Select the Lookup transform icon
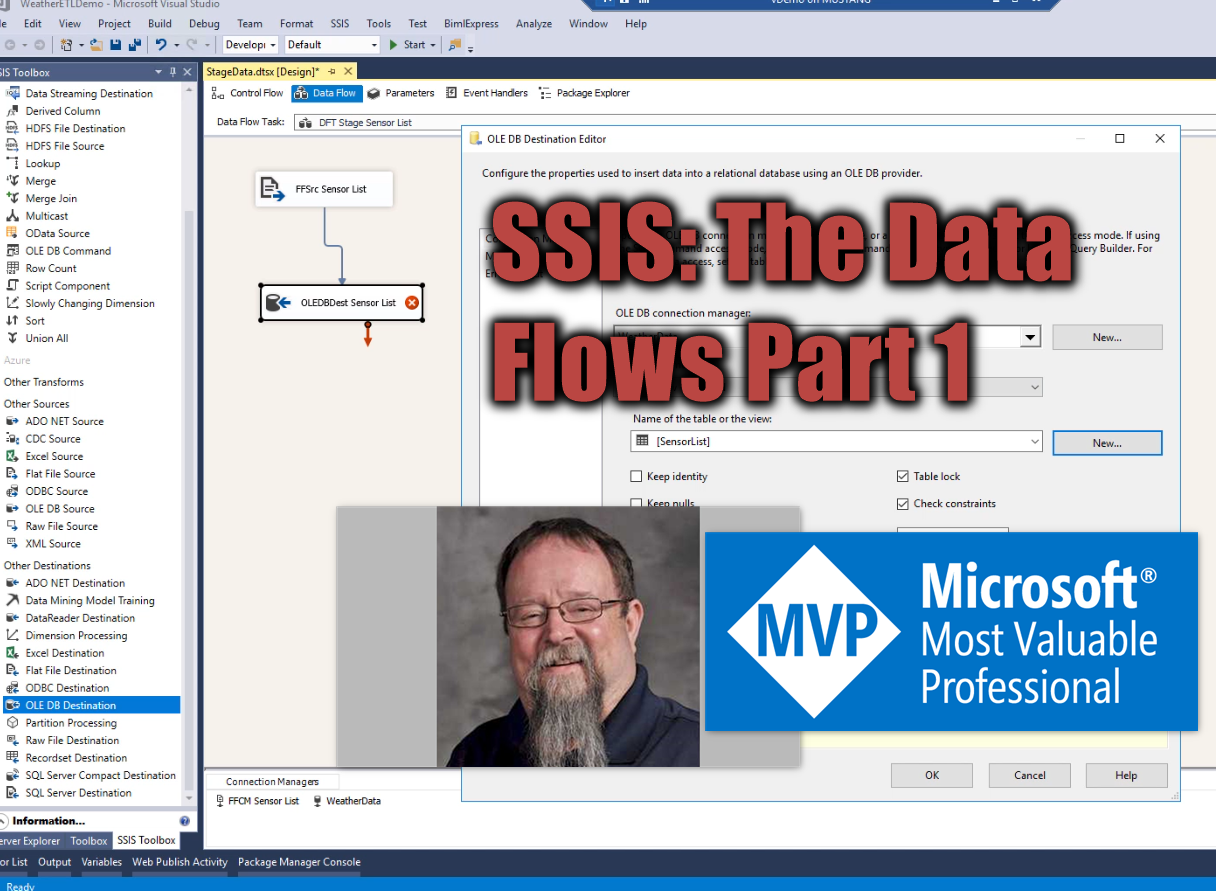Viewport: 1216px width, 891px height. tap(13, 163)
